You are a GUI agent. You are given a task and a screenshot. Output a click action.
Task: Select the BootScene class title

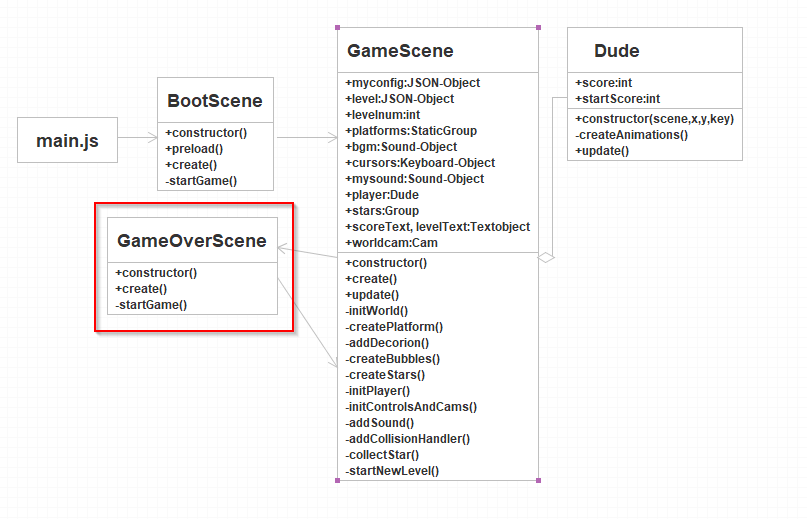(215, 101)
